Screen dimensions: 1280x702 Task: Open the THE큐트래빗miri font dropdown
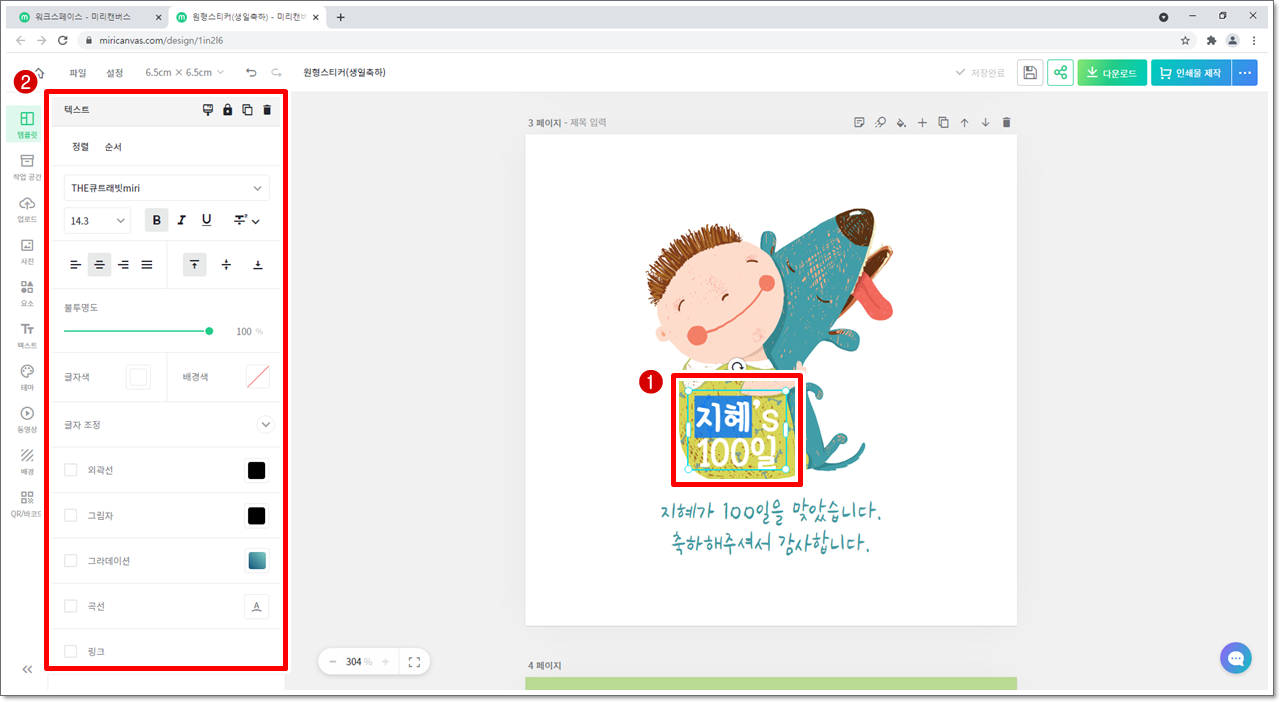[167, 188]
